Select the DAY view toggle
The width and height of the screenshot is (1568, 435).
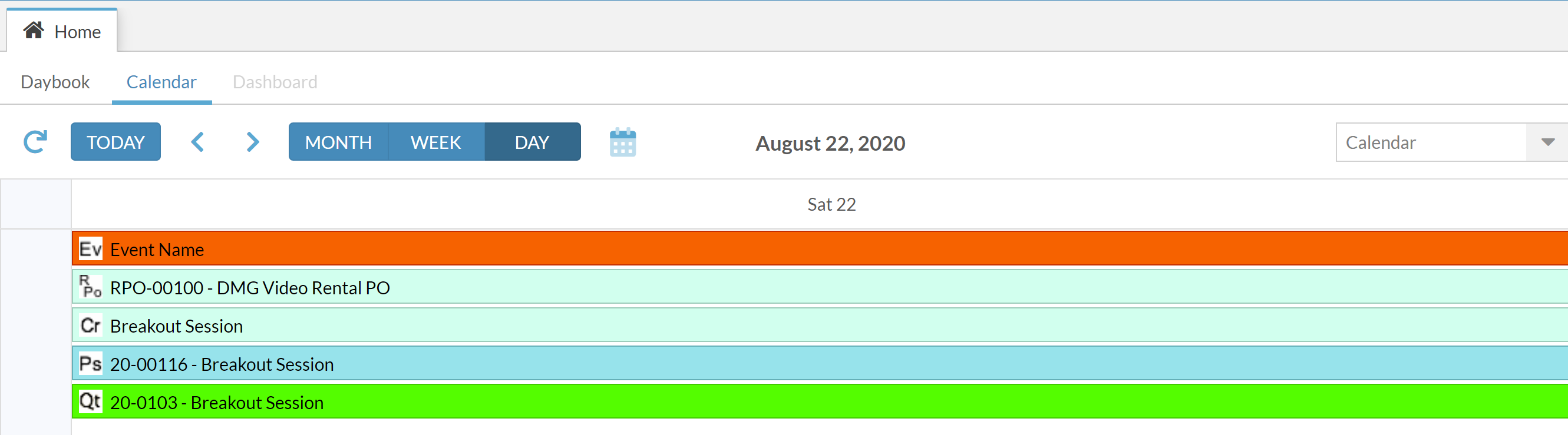[532, 142]
